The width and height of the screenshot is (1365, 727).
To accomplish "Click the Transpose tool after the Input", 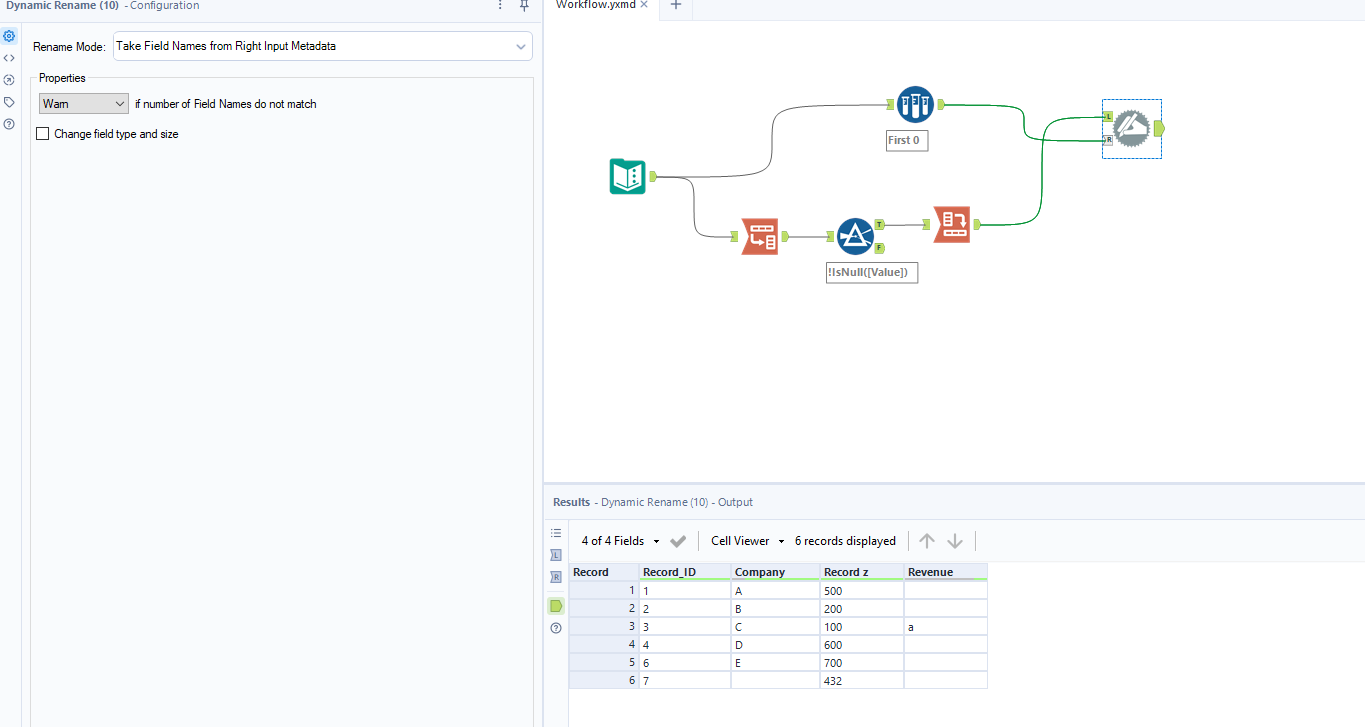I will (760, 236).
